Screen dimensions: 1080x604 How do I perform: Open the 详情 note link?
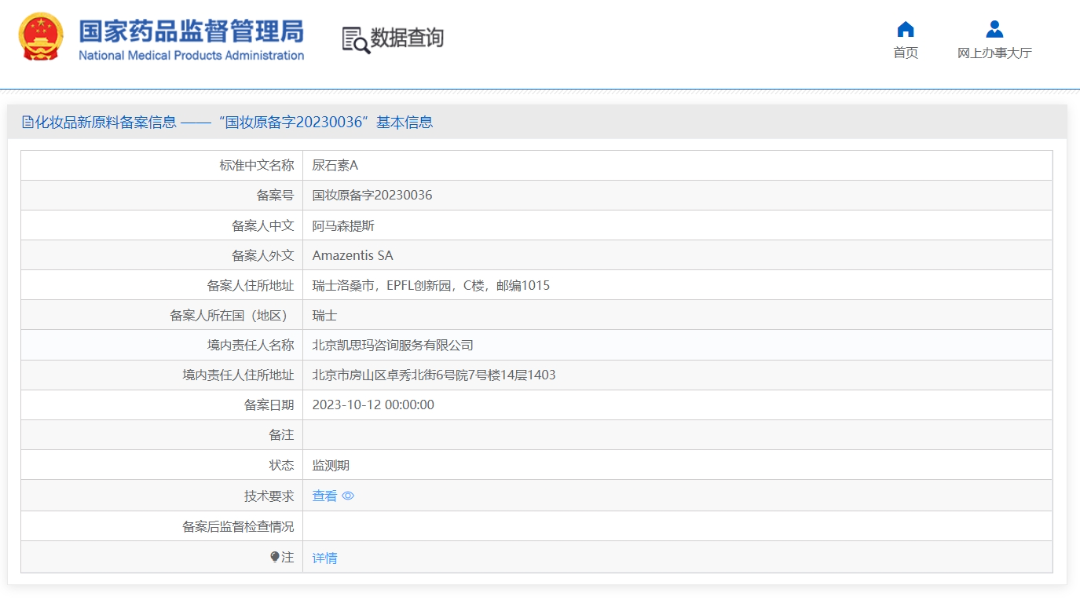(x=324, y=558)
